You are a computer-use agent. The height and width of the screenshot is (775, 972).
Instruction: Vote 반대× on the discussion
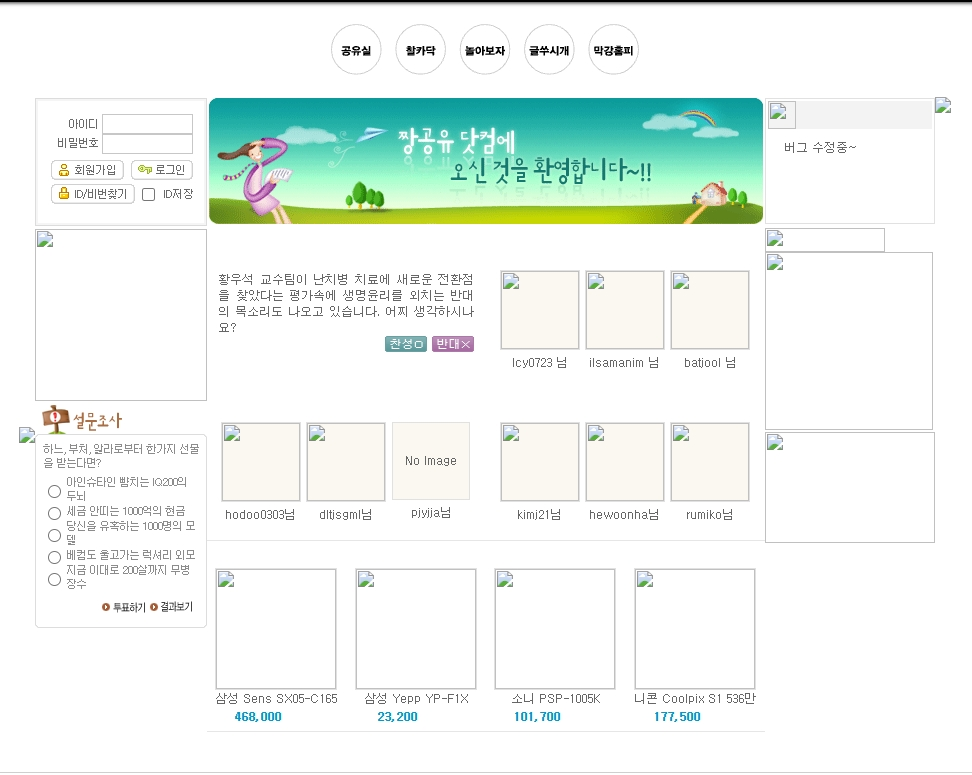(453, 344)
